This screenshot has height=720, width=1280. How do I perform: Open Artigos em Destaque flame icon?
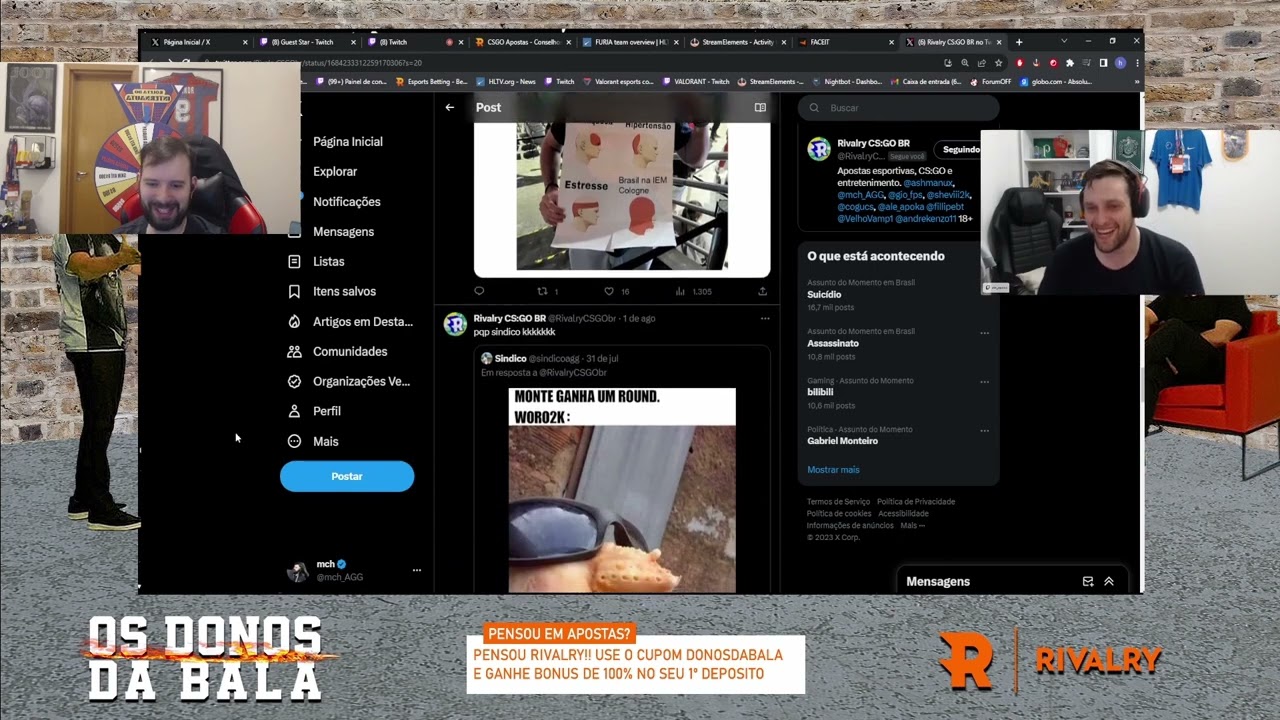click(294, 321)
